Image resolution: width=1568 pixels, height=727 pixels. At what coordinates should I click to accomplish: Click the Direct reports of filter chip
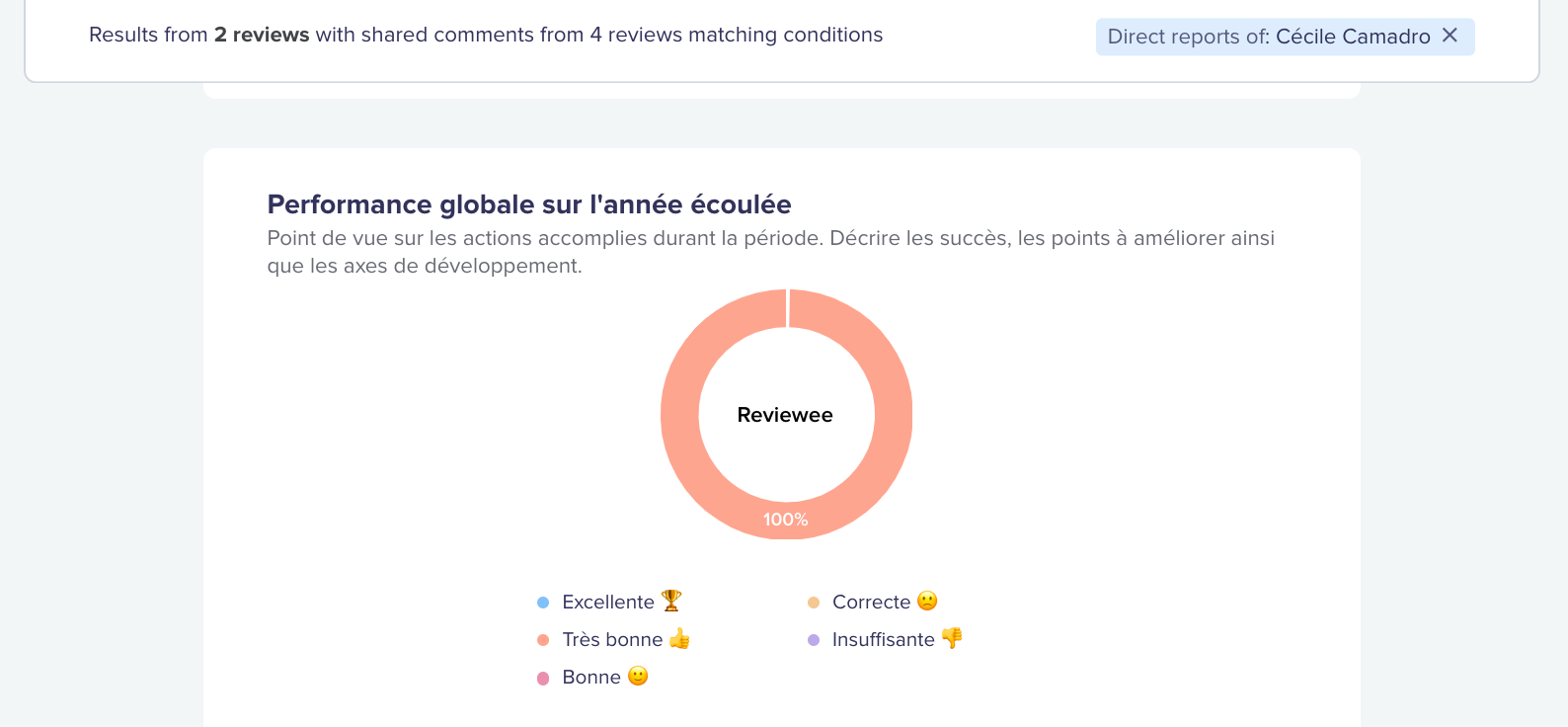[x=1285, y=37]
